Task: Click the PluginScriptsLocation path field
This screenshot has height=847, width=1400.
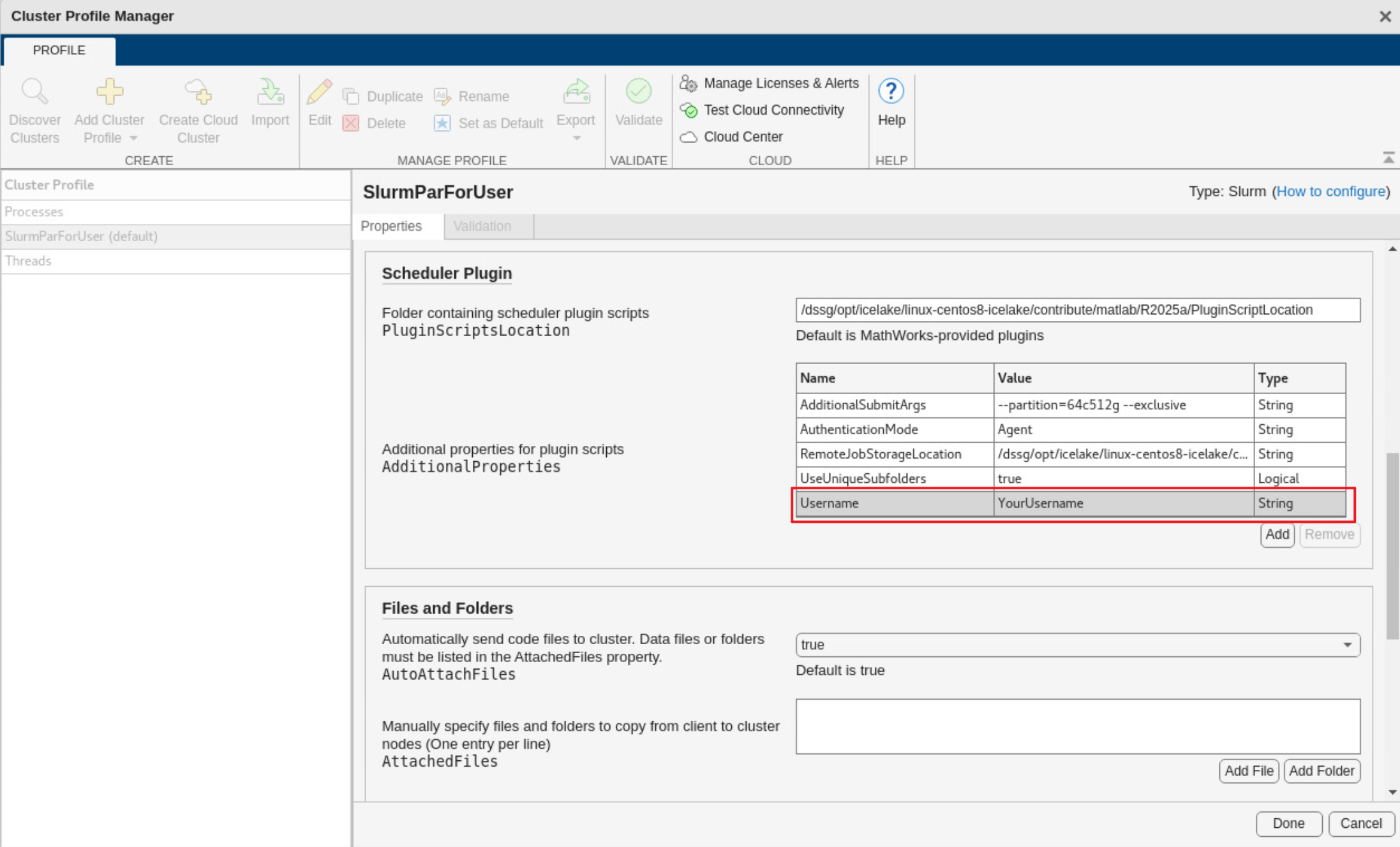Action: click(x=1078, y=310)
